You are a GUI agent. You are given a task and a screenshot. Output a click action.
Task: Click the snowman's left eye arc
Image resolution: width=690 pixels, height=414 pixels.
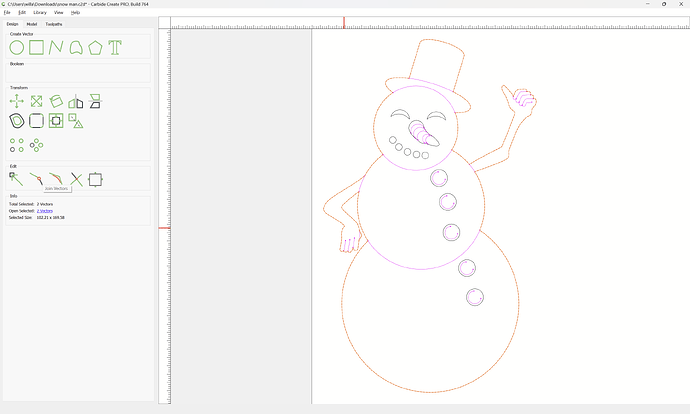click(400, 113)
